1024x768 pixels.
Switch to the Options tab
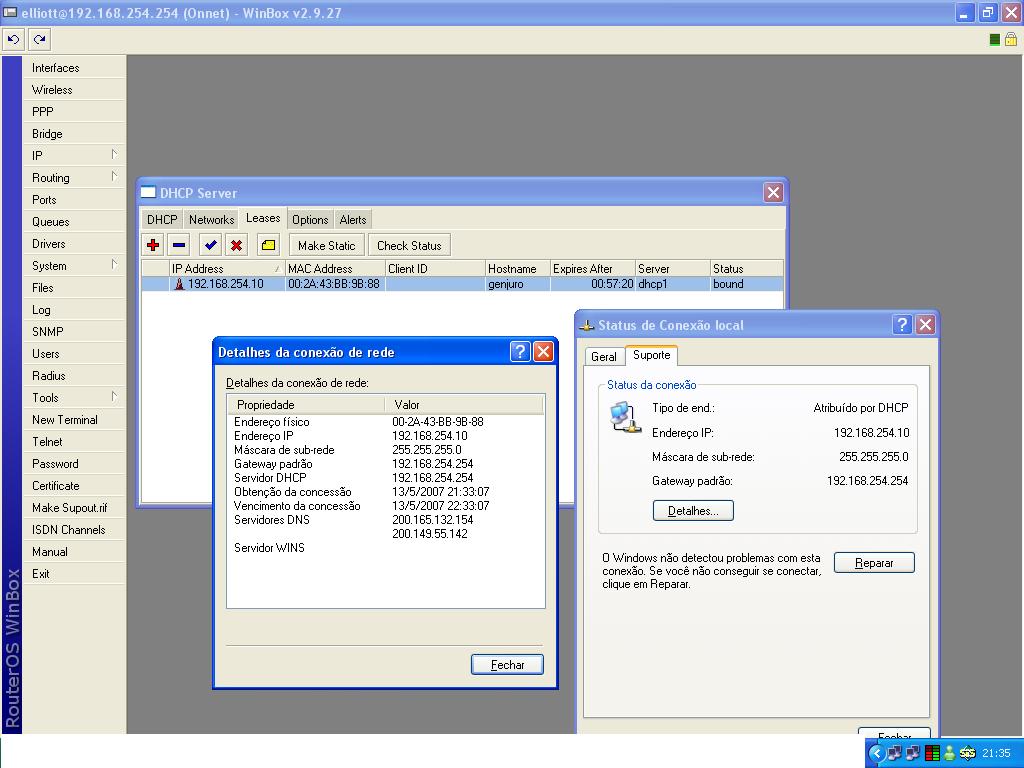click(x=310, y=220)
